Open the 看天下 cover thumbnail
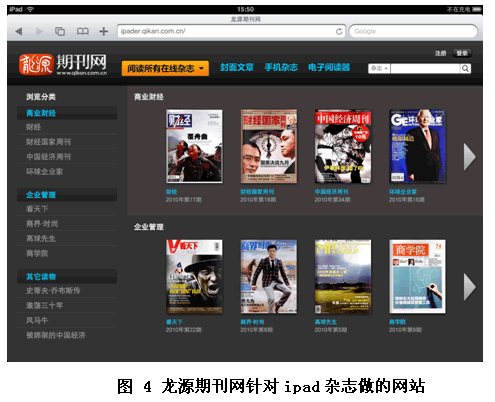Viewport: 495px width, 402px height. click(194, 276)
